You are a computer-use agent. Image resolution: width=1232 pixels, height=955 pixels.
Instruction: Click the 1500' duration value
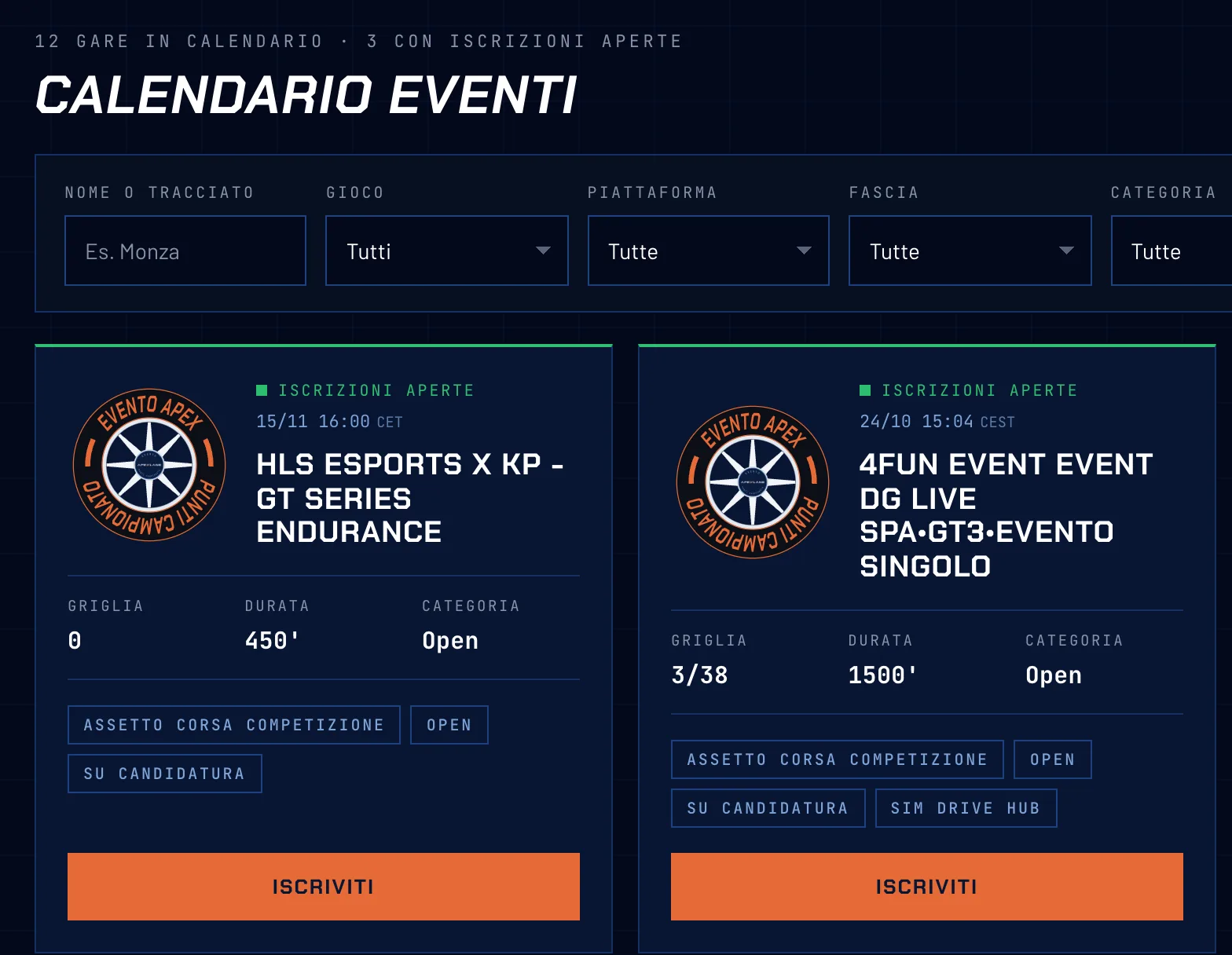tap(883, 675)
